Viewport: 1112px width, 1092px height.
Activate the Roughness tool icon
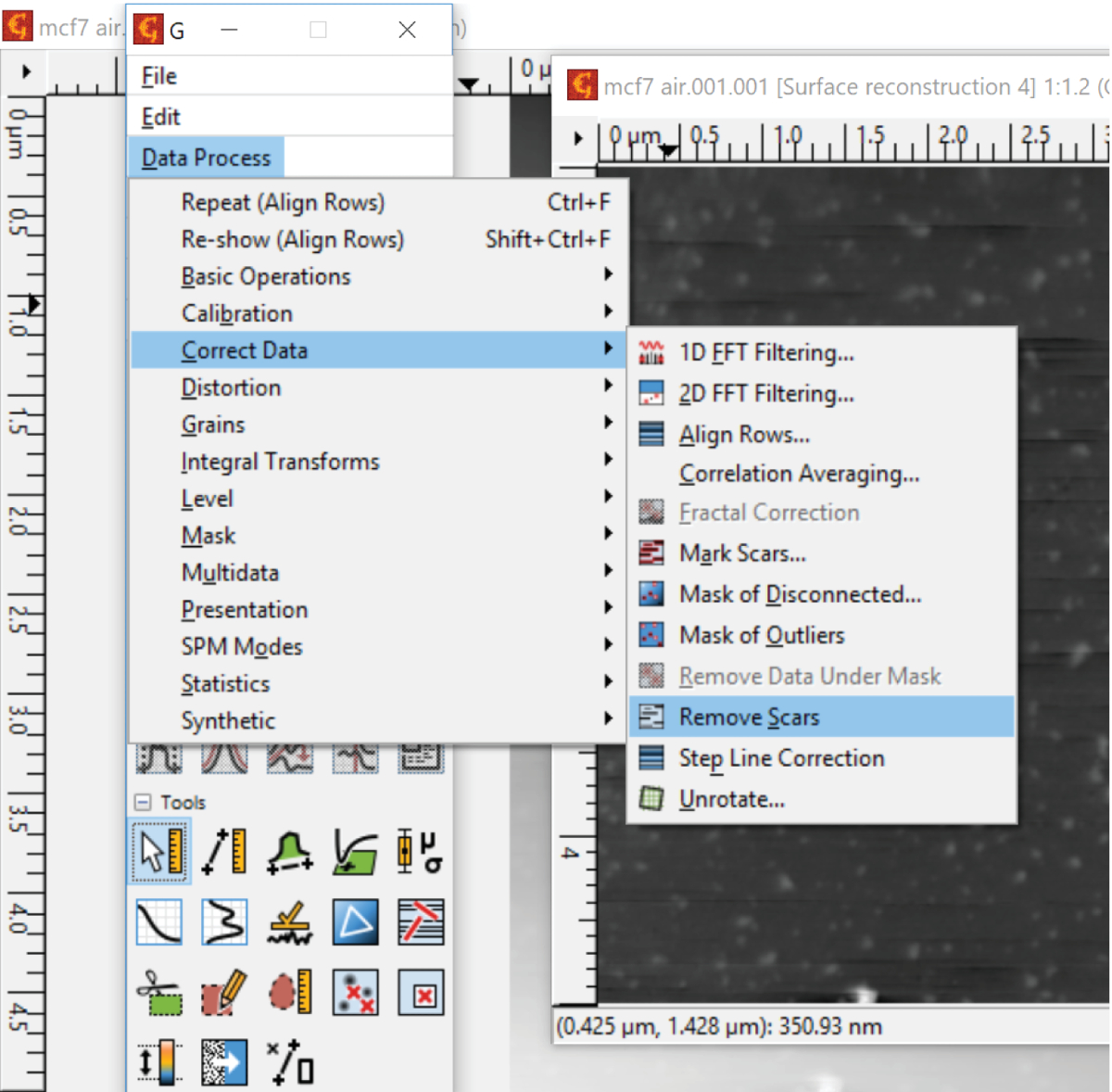point(290,922)
